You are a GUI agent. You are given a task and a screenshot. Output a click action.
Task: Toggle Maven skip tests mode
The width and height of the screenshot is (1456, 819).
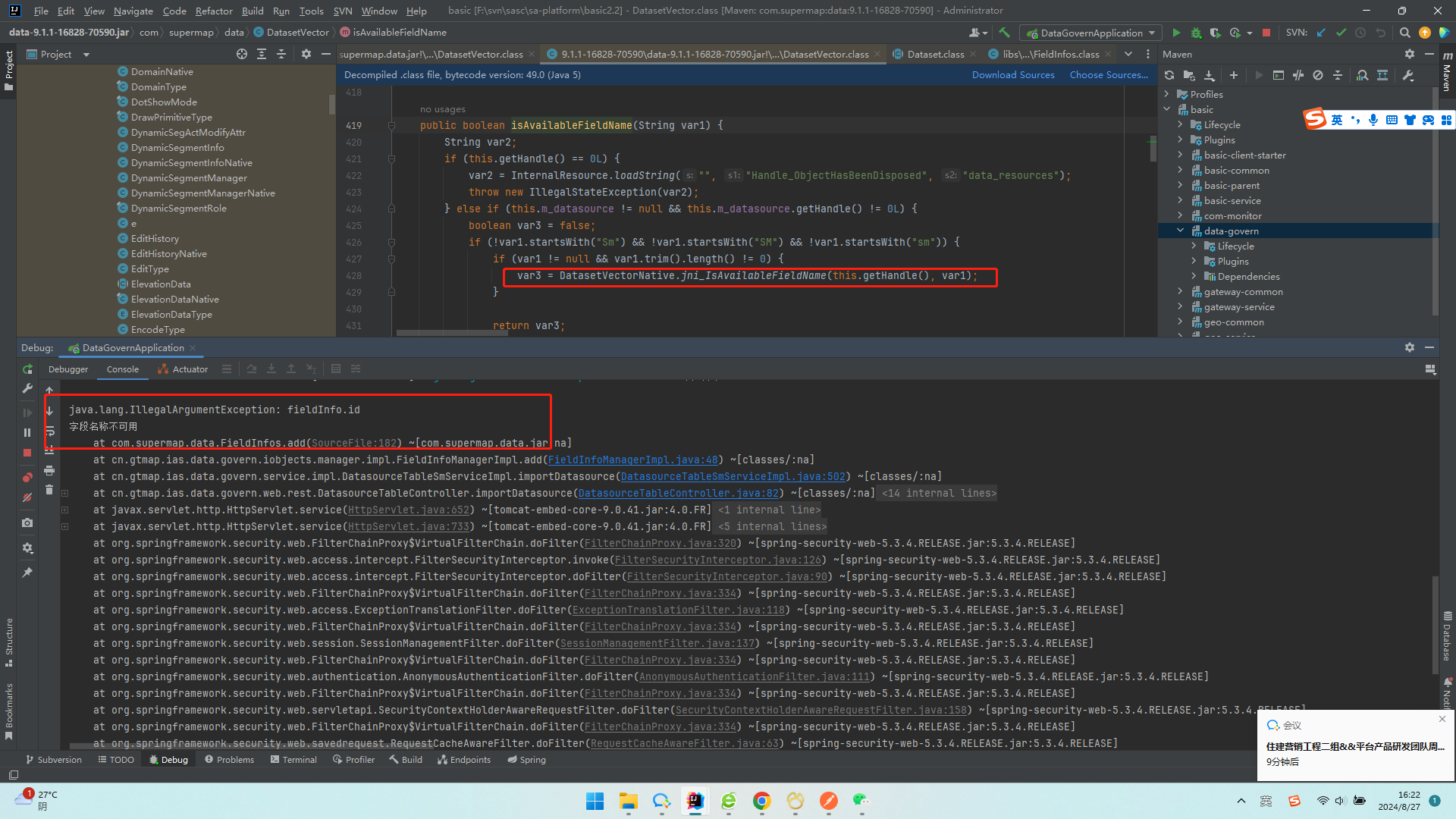pyautogui.click(x=1318, y=75)
